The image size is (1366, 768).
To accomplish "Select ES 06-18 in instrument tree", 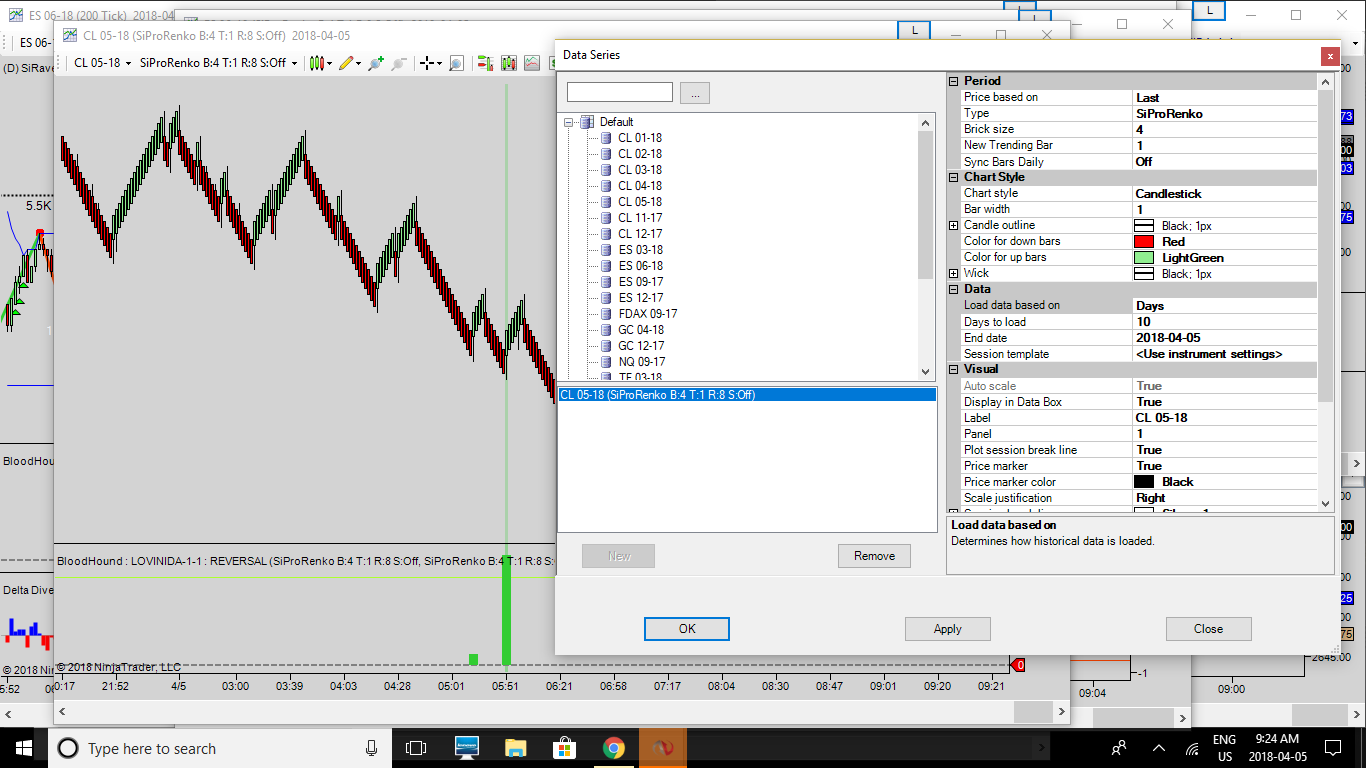I will pyautogui.click(x=640, y=266).
